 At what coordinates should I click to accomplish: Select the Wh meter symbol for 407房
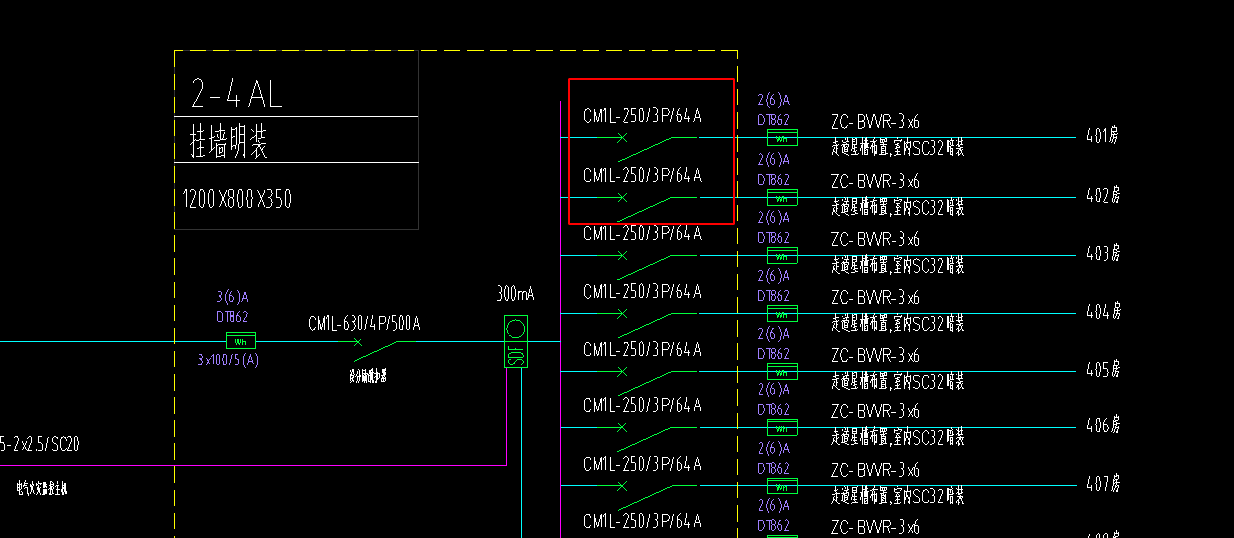point(782,485)
